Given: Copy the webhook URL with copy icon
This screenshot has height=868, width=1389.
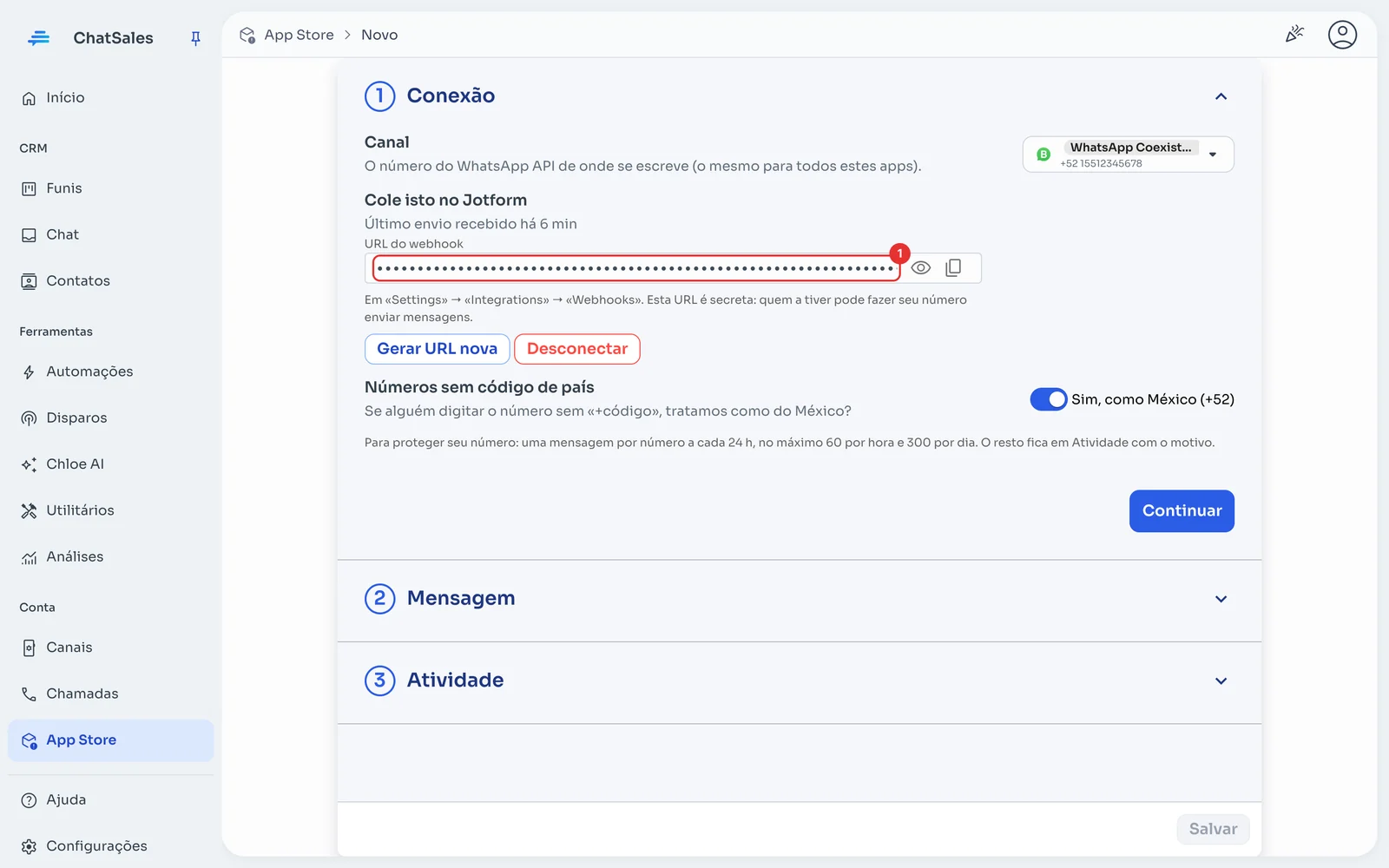Looking at the screenshot, I should coord(953,268).
